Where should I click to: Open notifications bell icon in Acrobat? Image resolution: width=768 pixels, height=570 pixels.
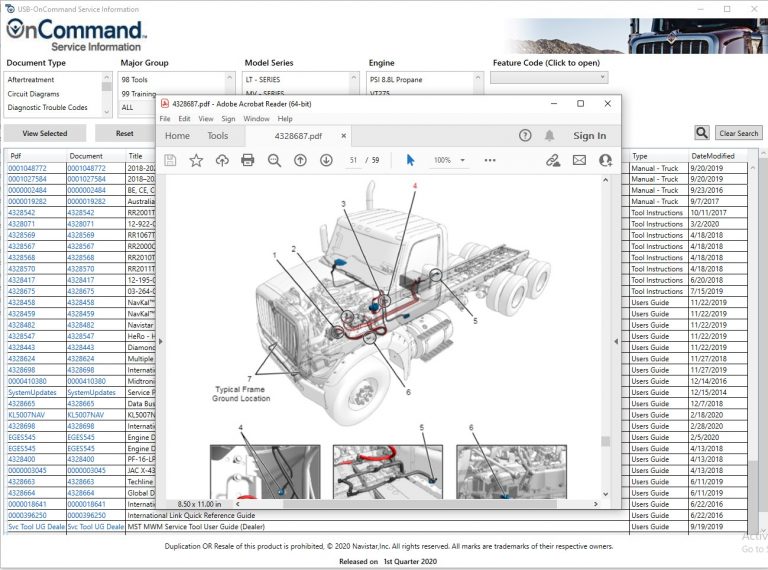[x=550, y=136]
